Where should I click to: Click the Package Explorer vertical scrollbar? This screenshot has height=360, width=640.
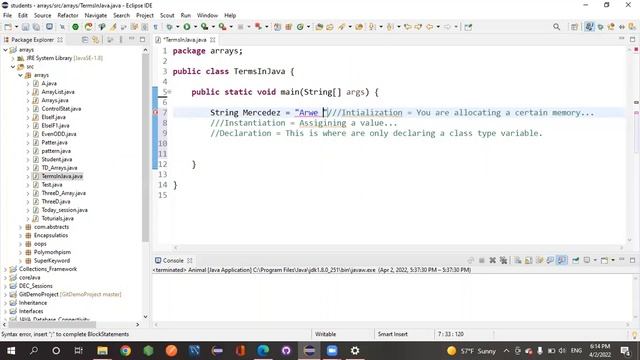pyautogui.click(x=145, y=147)
